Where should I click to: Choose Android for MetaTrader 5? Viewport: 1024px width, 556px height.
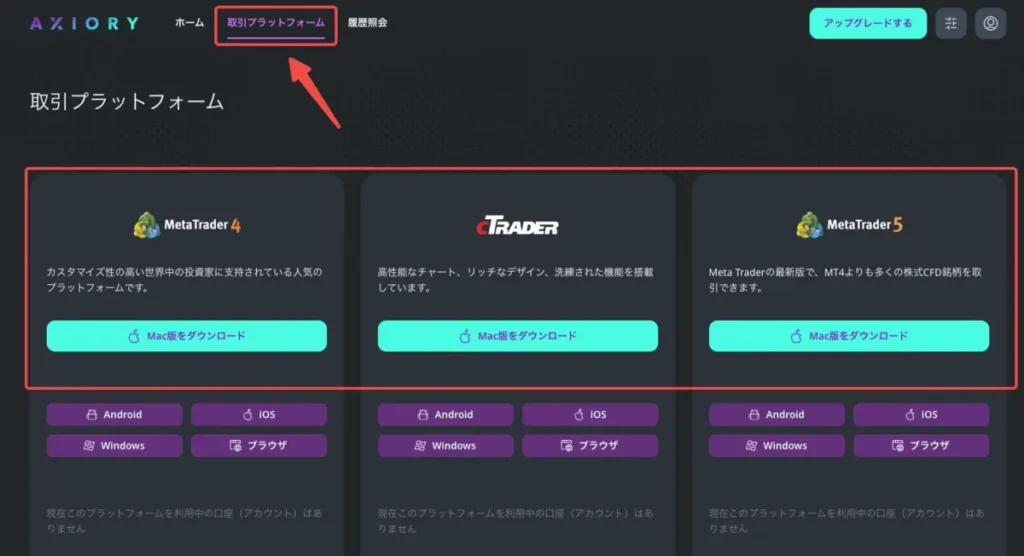pos(776,414)
